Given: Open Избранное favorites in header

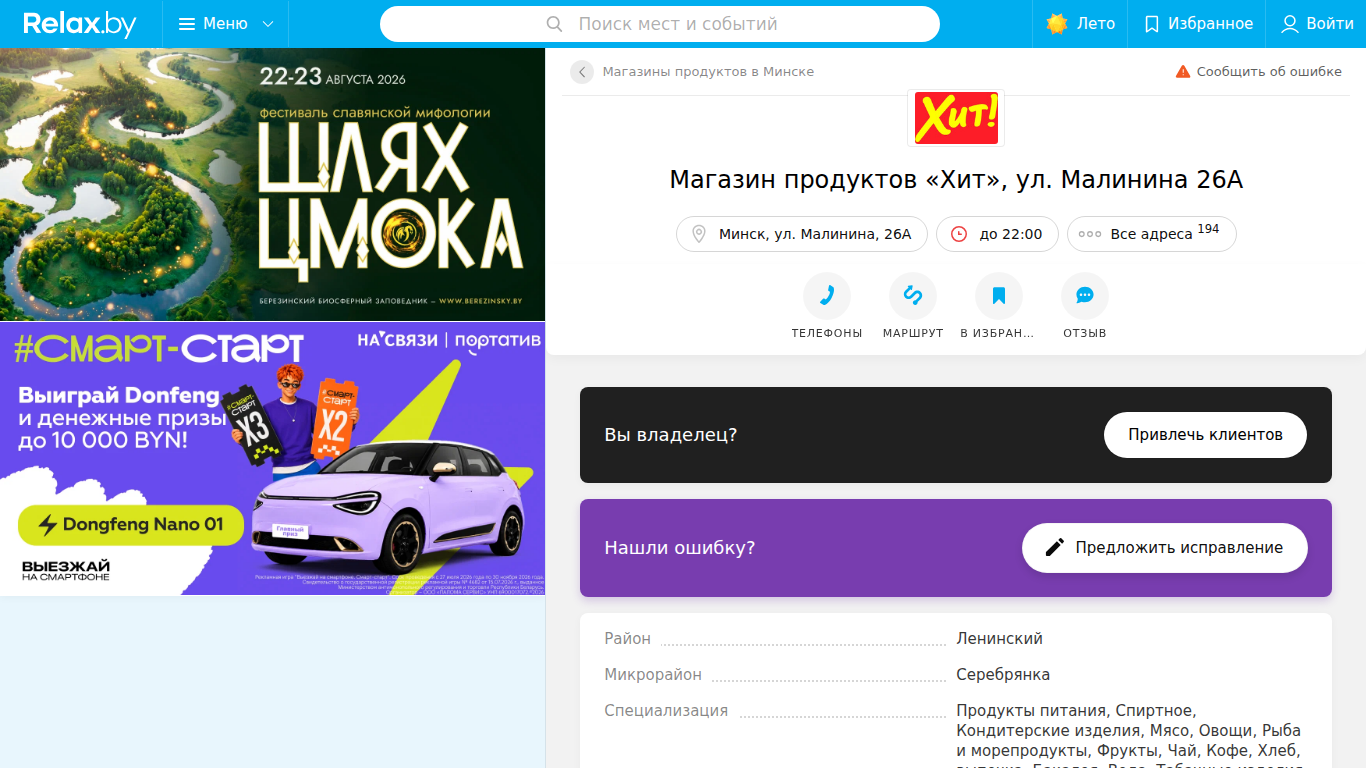Looking at the screenshot, I should point(1197,24).
